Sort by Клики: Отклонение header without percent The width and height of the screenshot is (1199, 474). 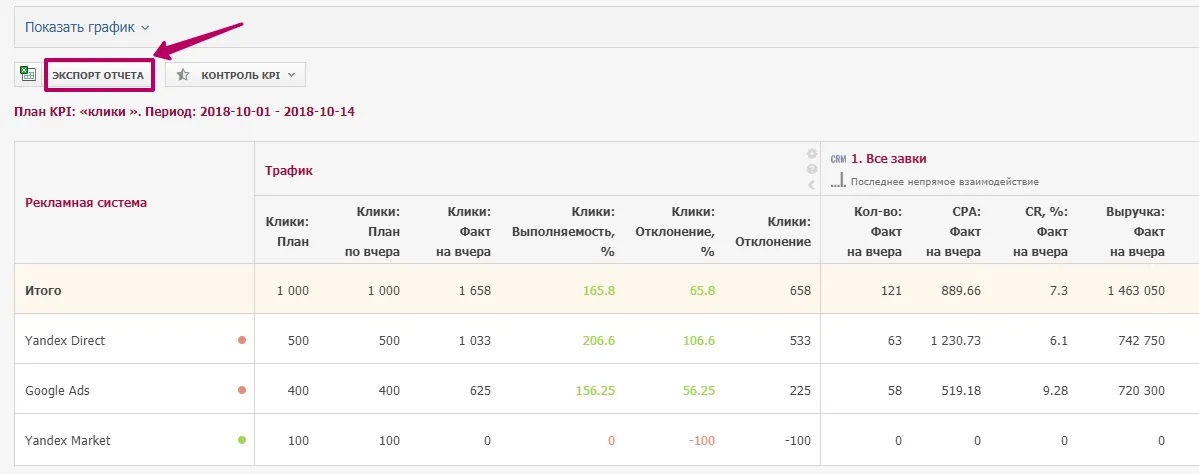click(772, 232)
